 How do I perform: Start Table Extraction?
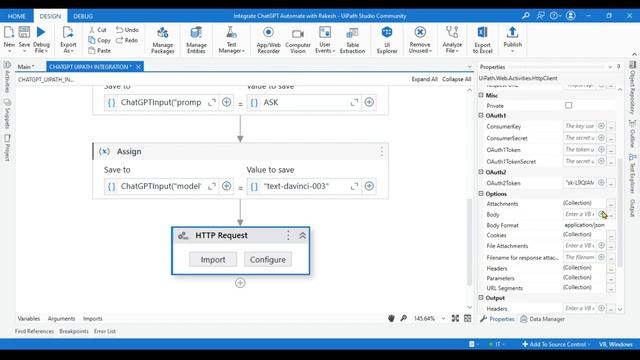click(x=352, y=40)
